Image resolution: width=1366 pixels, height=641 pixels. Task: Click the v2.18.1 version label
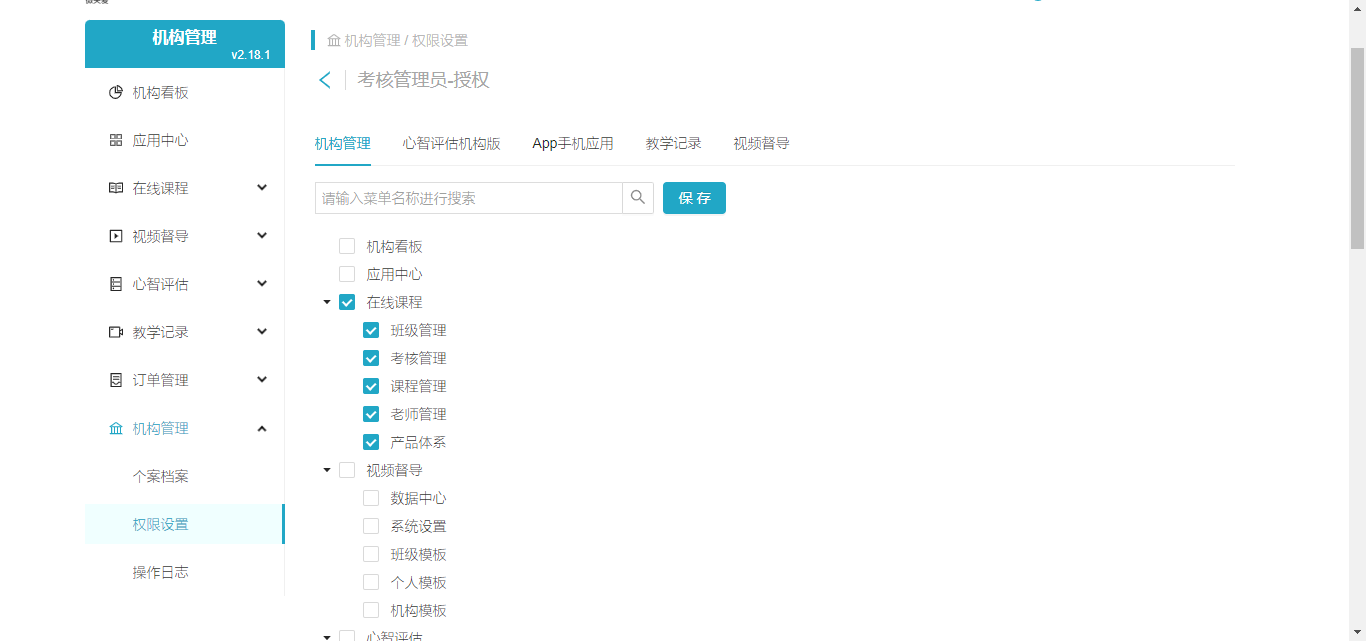pos(251,55)
